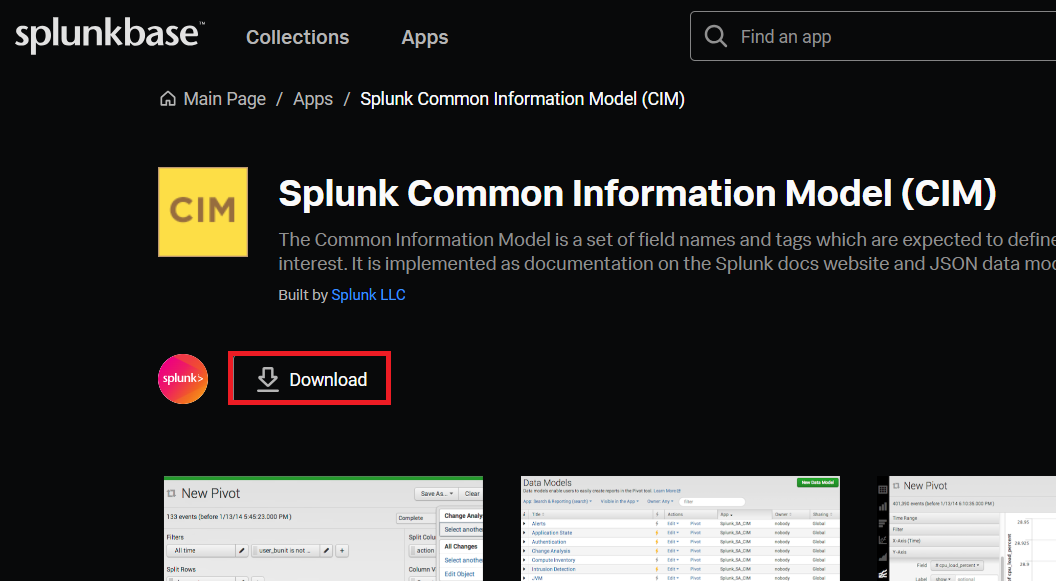This screenshot has width=1056, height=581.
Task: Click Save As dropdown in pivot screenshot
Action: coord(435,493)
